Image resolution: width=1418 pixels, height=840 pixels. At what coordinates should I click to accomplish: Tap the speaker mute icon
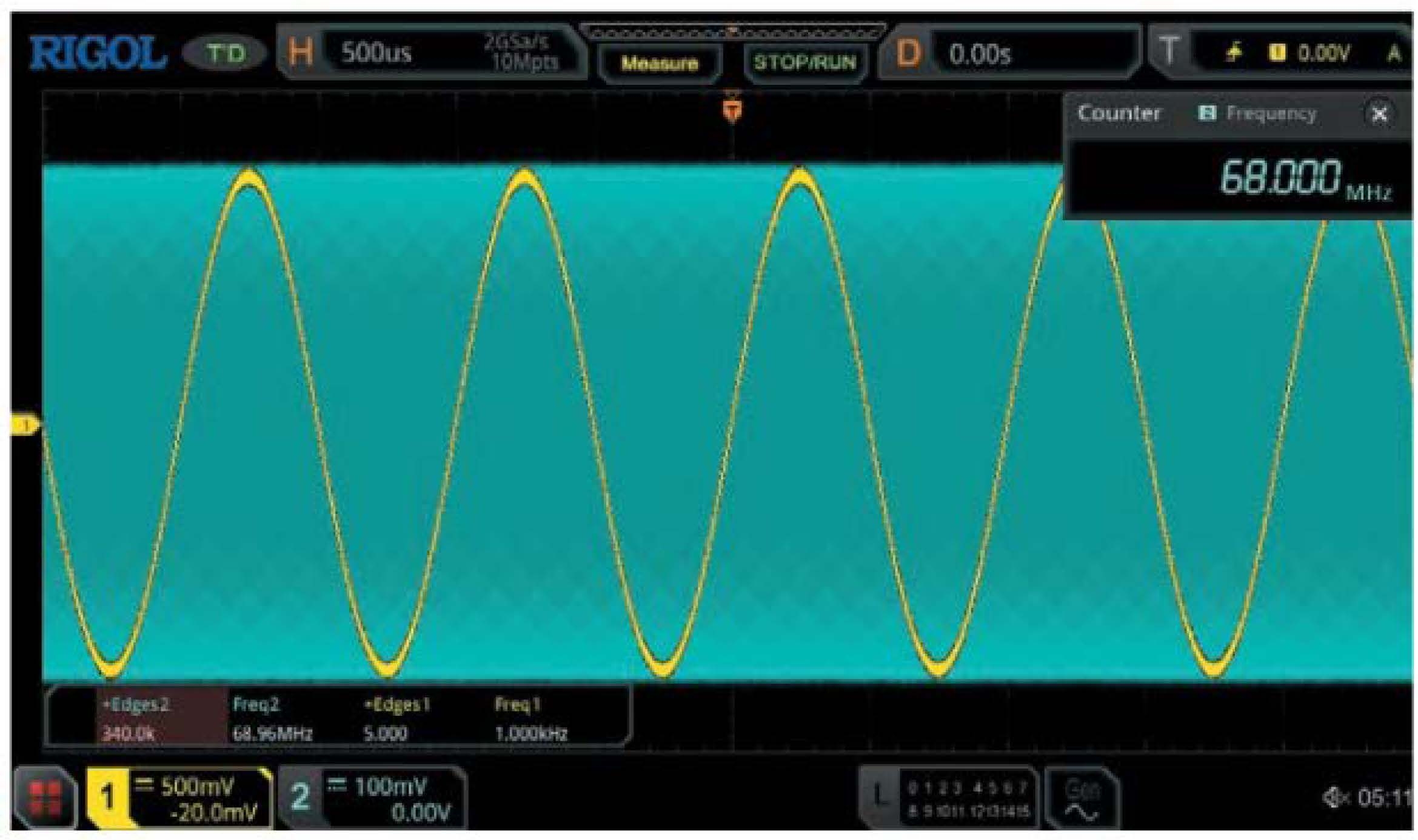click(1334, 798)
